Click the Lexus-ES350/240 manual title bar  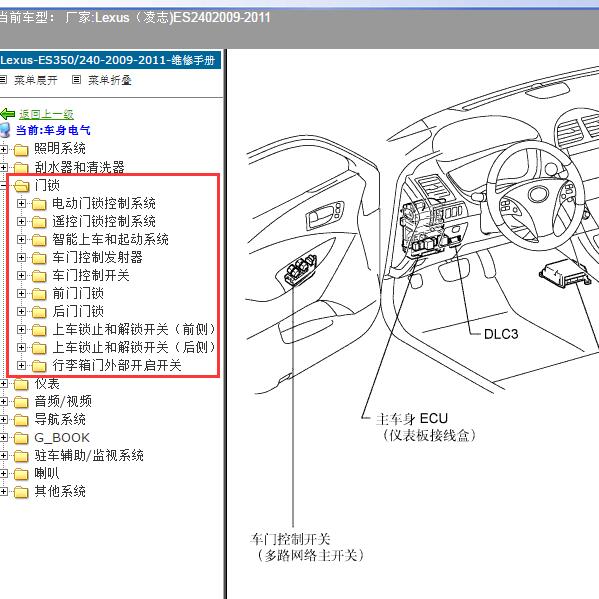coord(110,60)
